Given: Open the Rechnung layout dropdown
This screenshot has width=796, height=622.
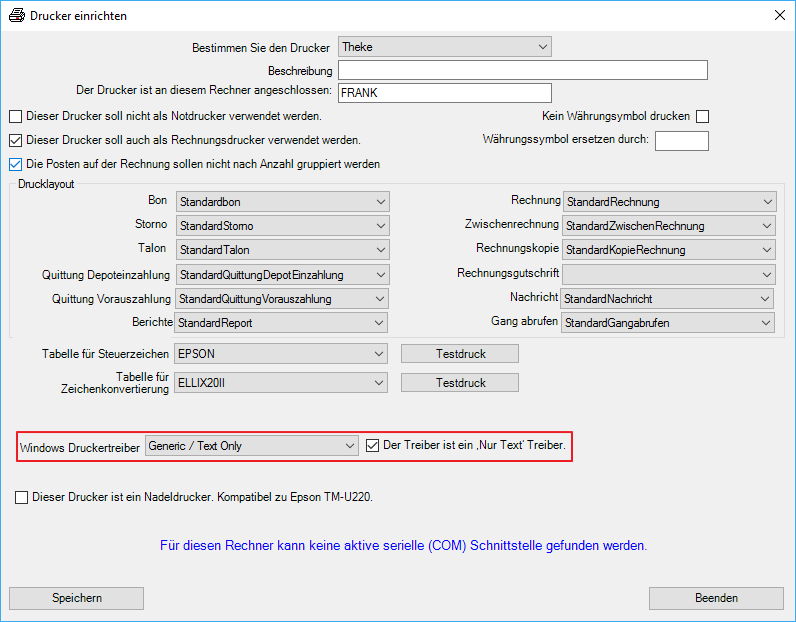Looking at the screenshot, I should pyautogui.click(x=669, y=201).
